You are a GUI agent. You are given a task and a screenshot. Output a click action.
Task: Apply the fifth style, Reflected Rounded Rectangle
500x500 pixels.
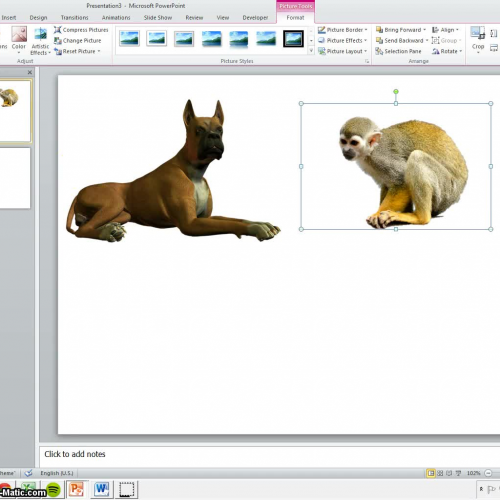click(x=239, y=39)
